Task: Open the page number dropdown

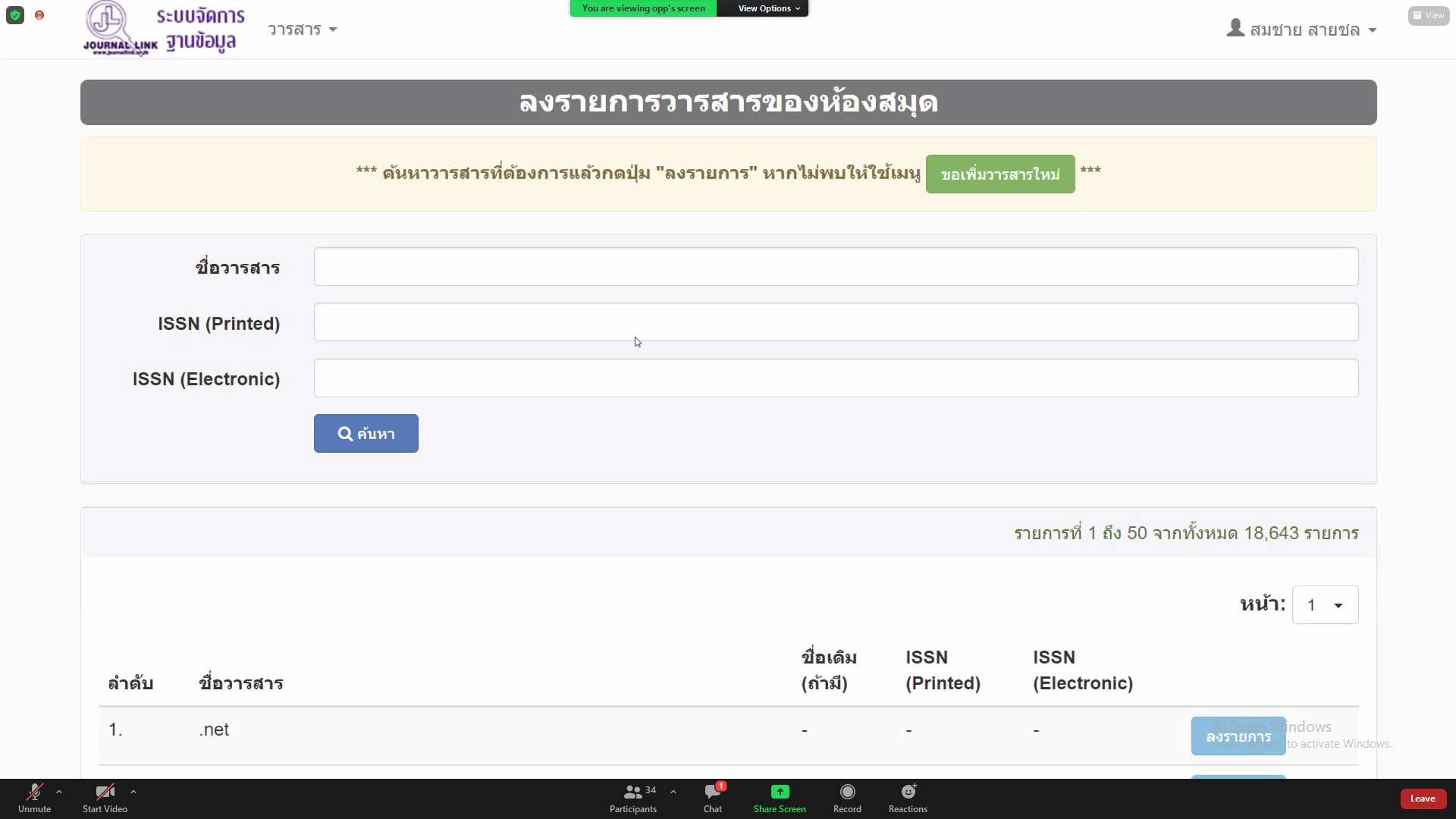Action: [x=1325, y=605]
